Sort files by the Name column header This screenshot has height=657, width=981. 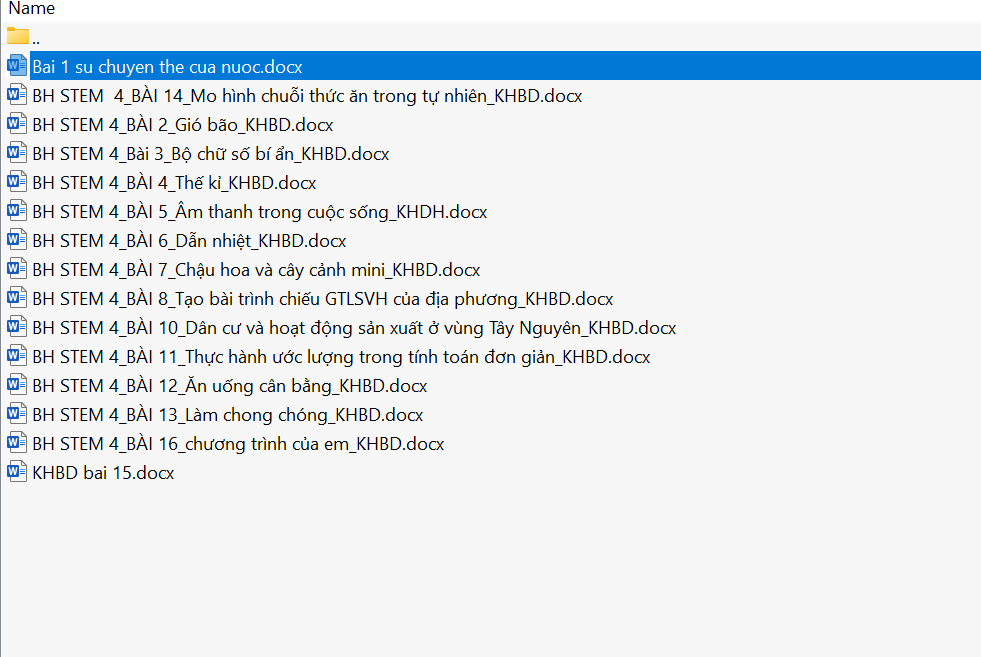tap(32, 9)
